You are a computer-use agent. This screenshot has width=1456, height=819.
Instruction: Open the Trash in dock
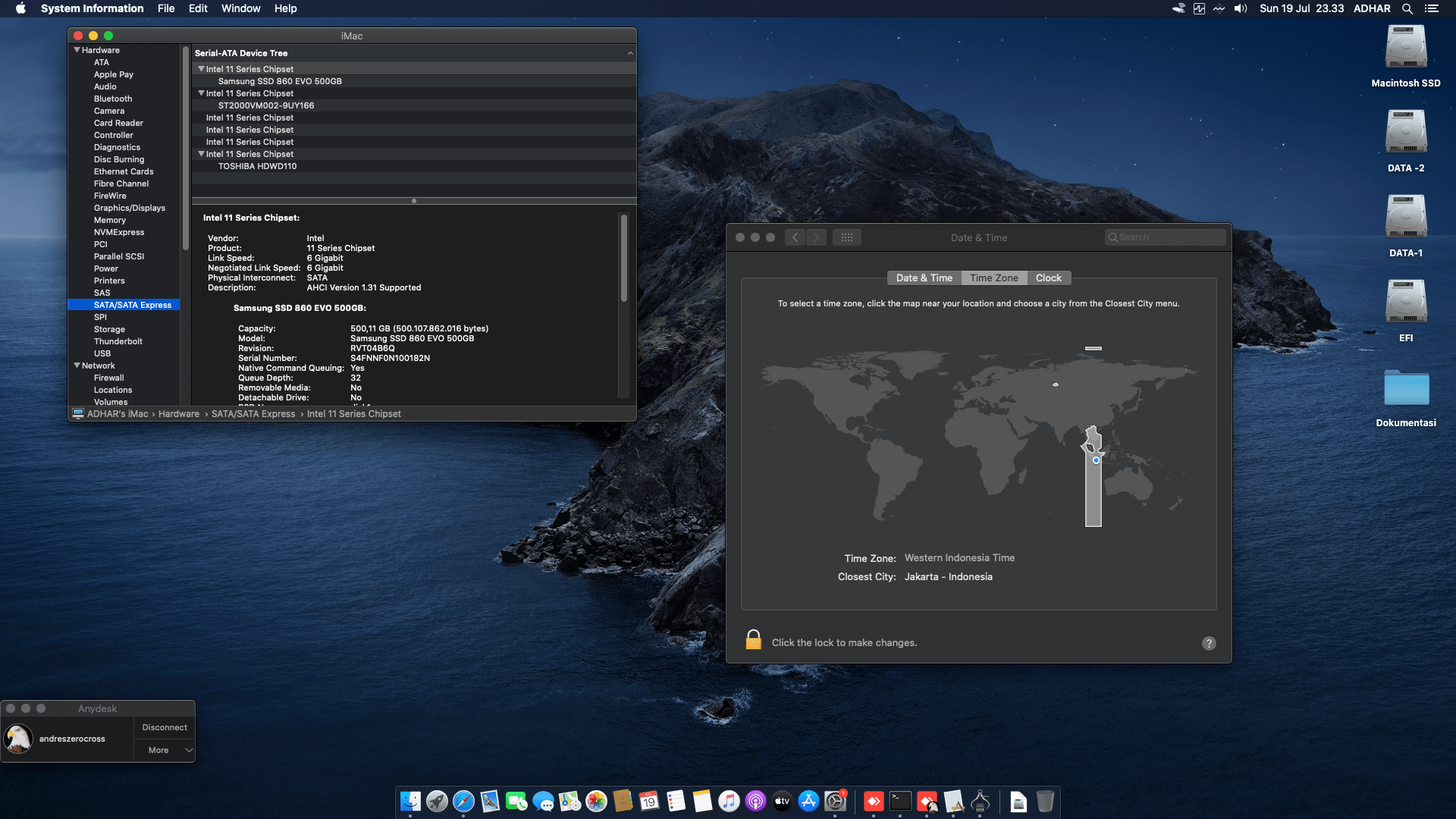pyautogui.click(x=1045, y=801)
